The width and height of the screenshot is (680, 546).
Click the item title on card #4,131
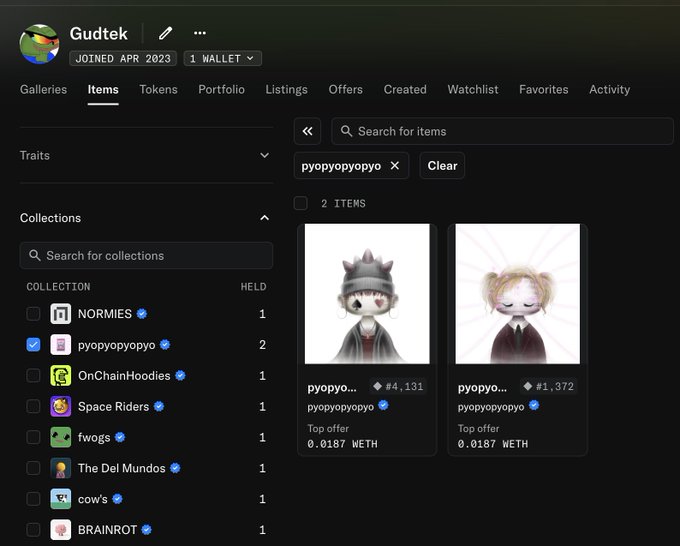coord(332,387)
